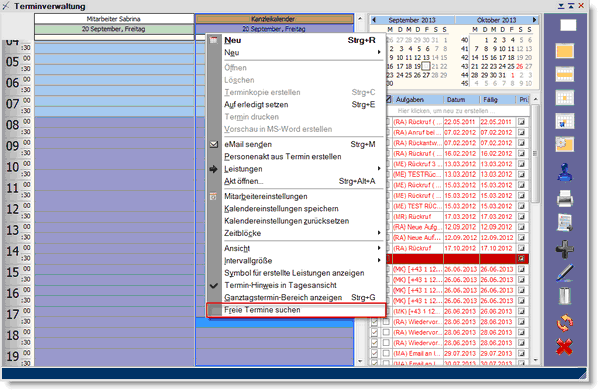This screenshot has width=599, height=391.
Task: Click the printer icon in sidebar
Action: [565, 199]
